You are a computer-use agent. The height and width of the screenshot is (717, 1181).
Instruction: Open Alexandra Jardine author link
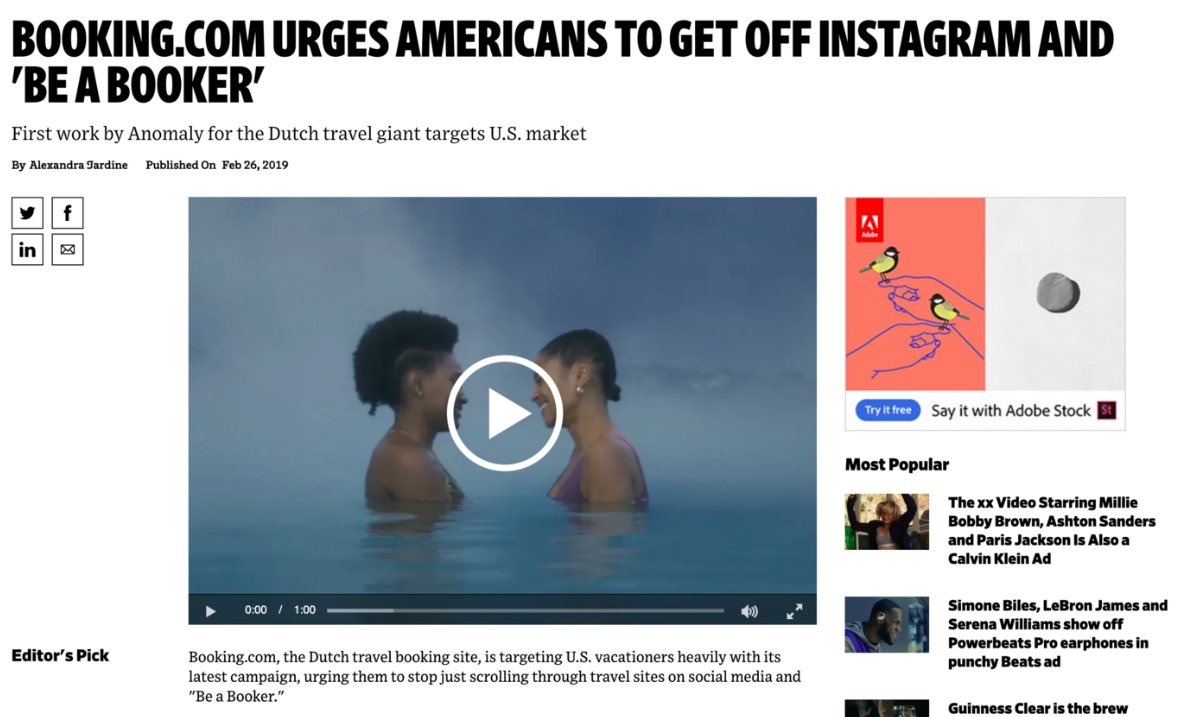coord(78,165)
